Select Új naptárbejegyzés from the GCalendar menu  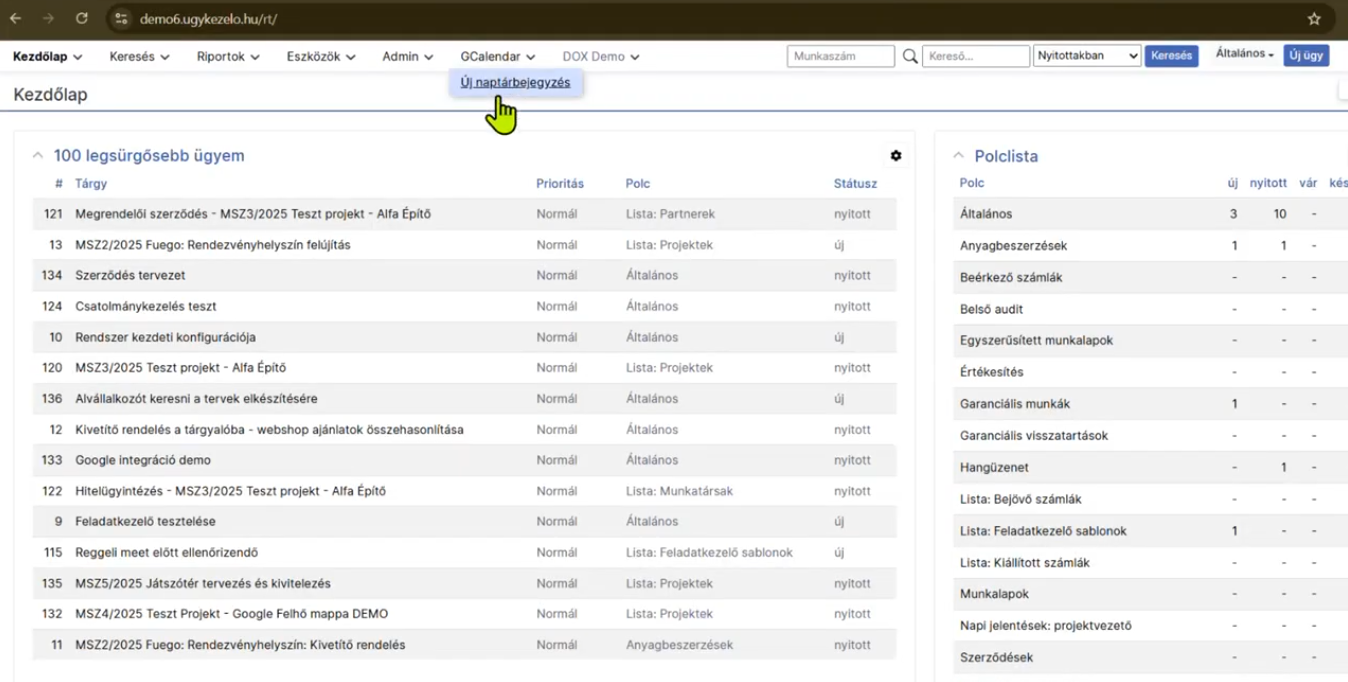[515, 83]
